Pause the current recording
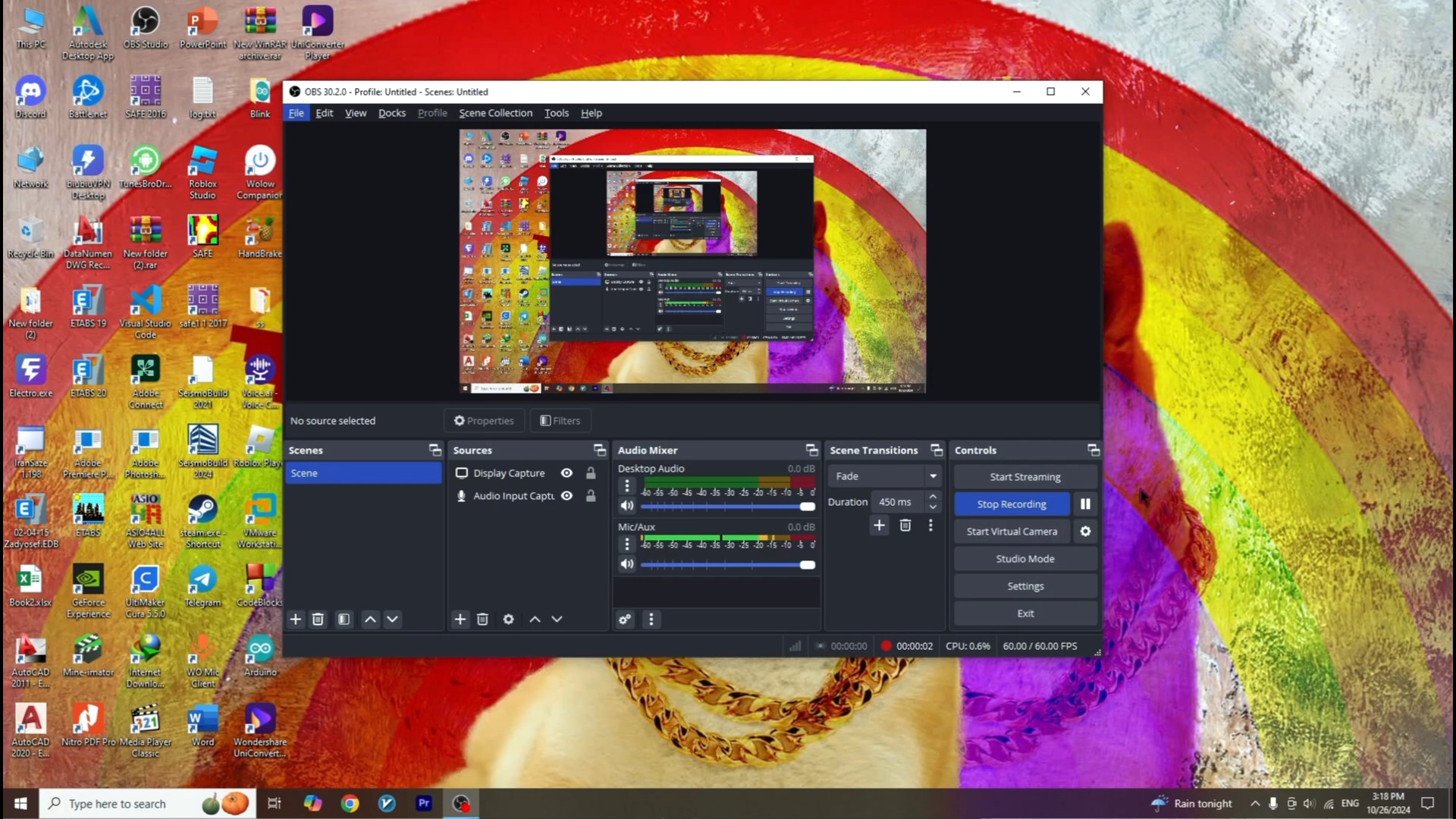 [x=1085, y=504]
